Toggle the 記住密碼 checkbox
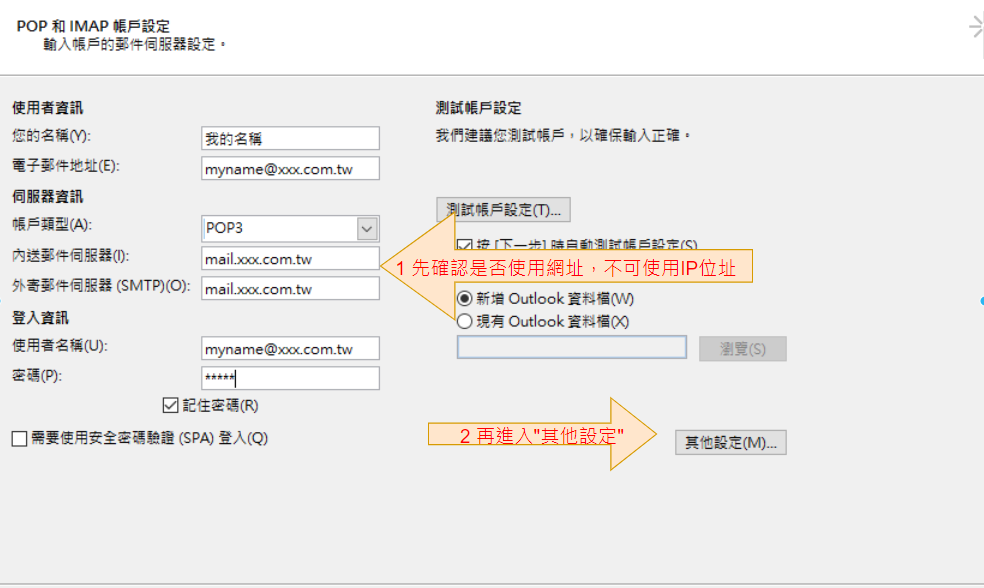The height and width of the screenshot is (588, 984). tap(170, 405)
